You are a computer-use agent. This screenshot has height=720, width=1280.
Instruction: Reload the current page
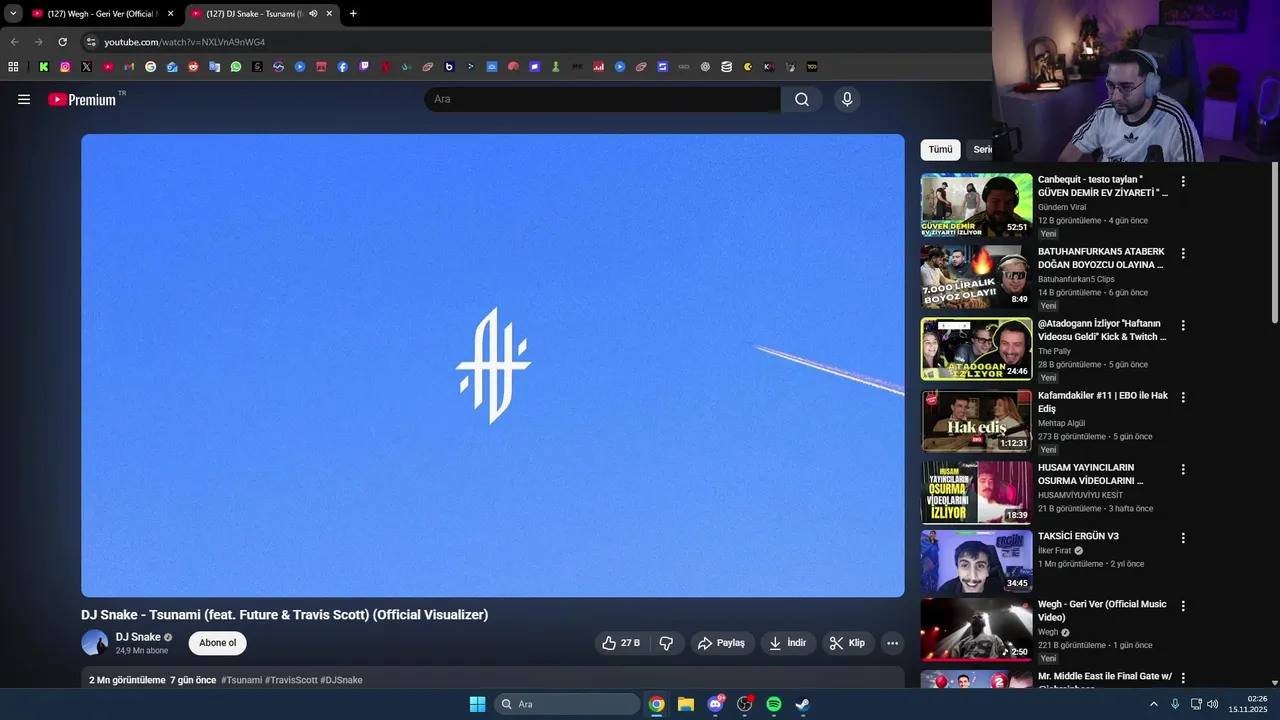pos(62,42)
